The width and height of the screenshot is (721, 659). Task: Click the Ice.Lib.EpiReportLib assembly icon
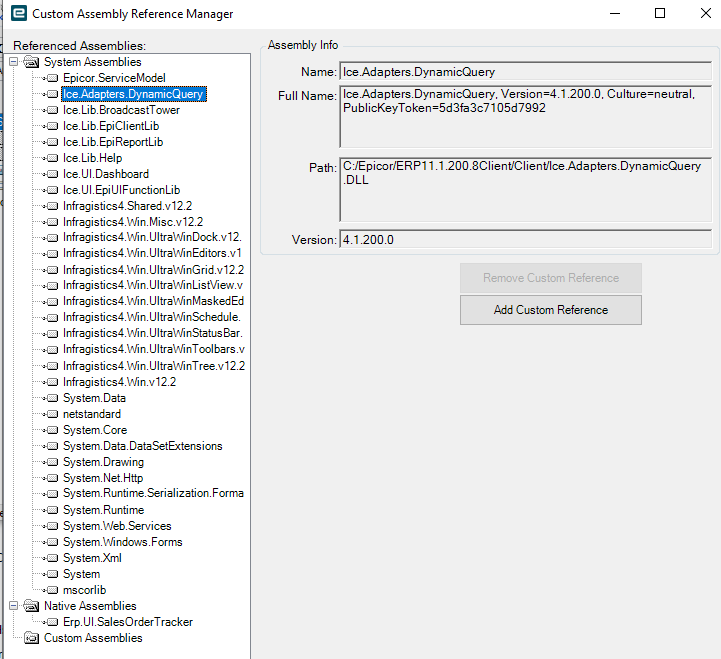click(52, 142)
